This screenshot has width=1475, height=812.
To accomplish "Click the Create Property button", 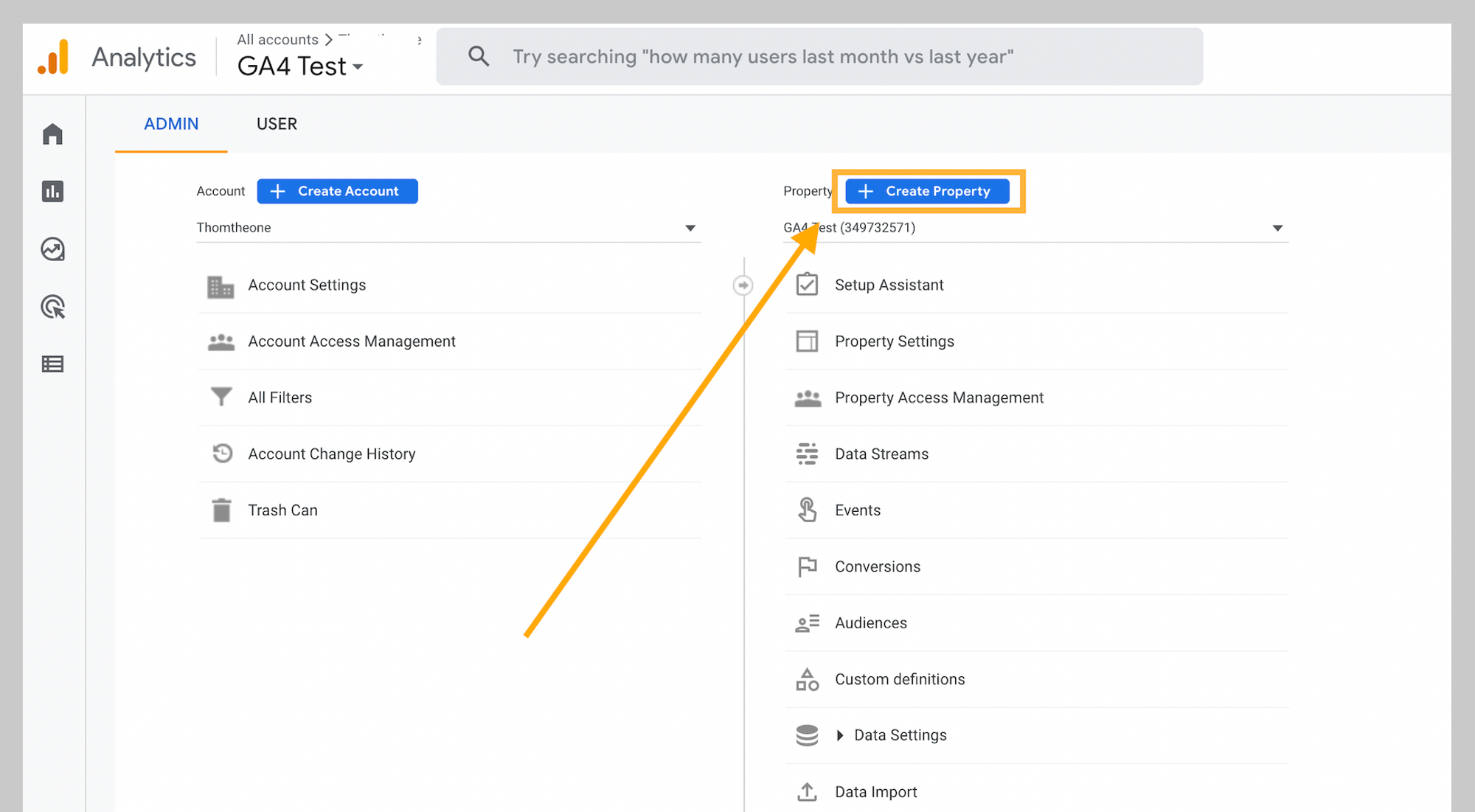I will (927, 191).
